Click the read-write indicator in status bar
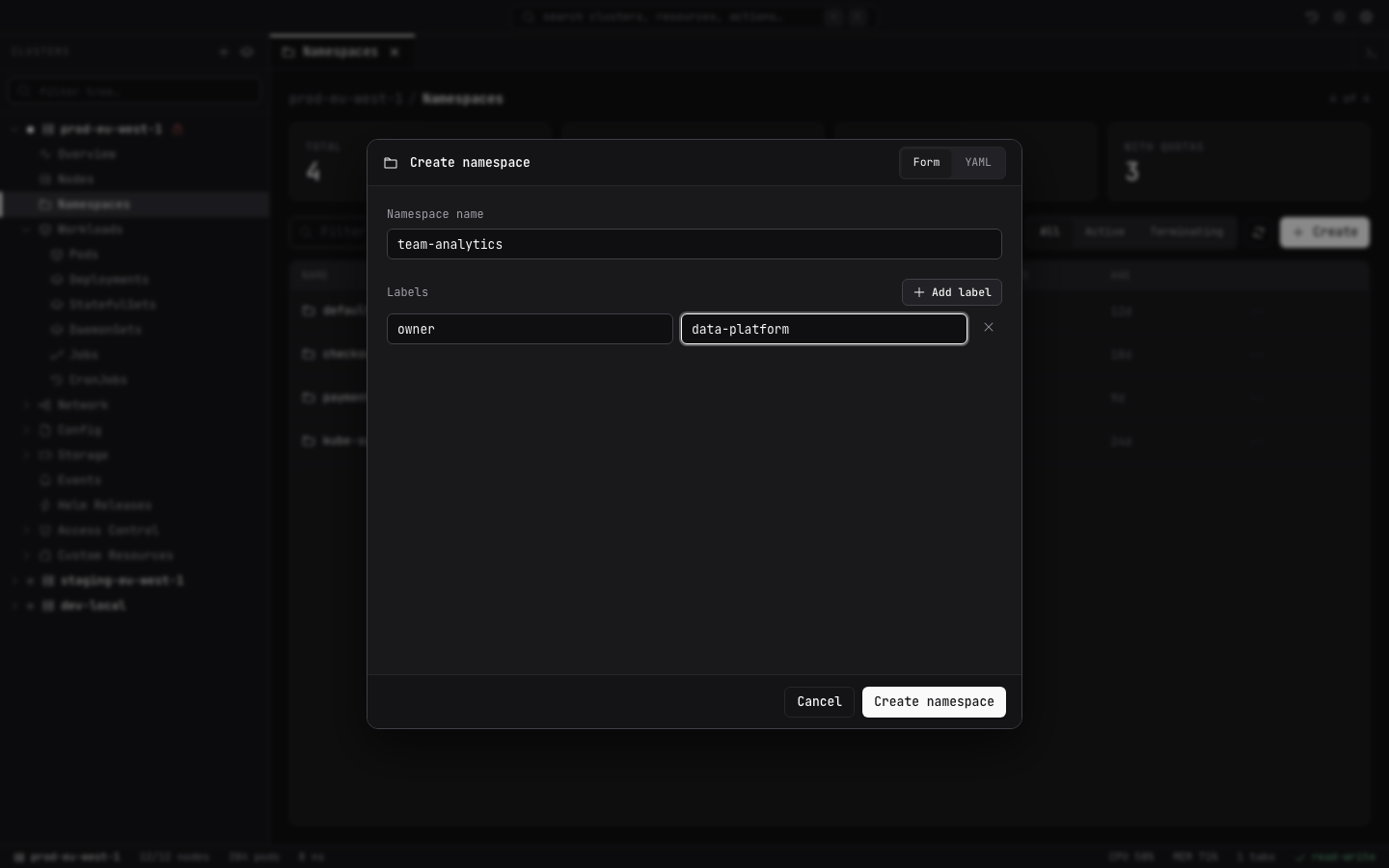 (x=1337, y=856)
